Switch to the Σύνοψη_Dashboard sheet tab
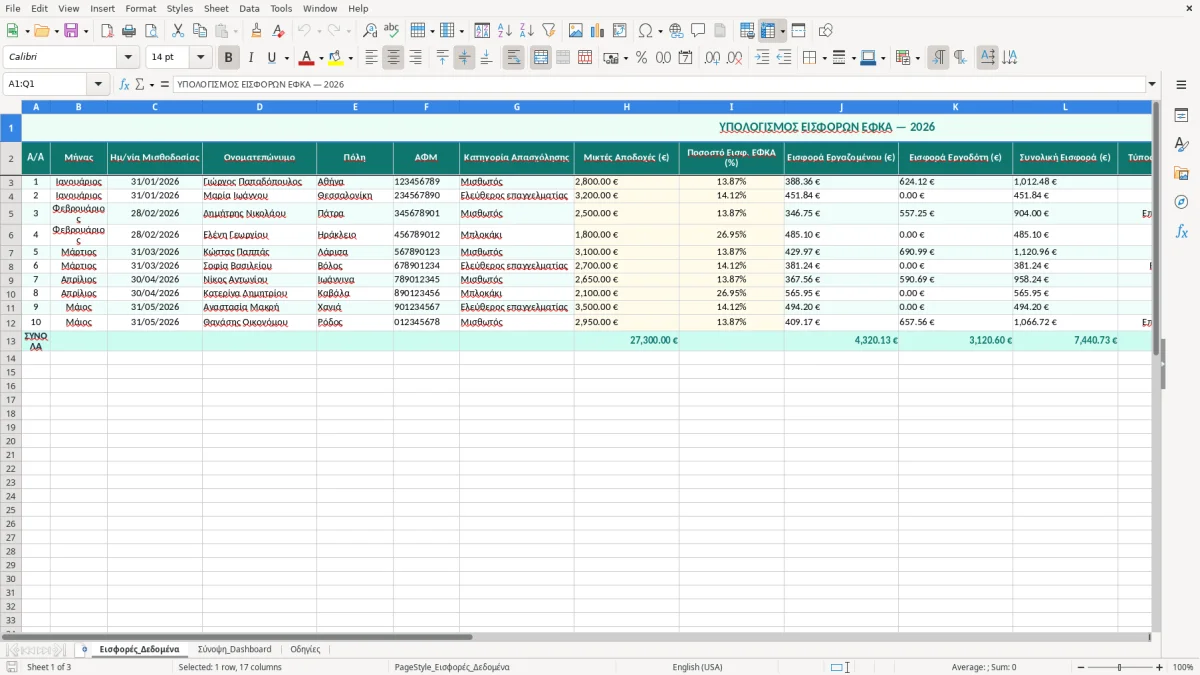This screenshot has width=1200, height=675. tap(234, 649)
